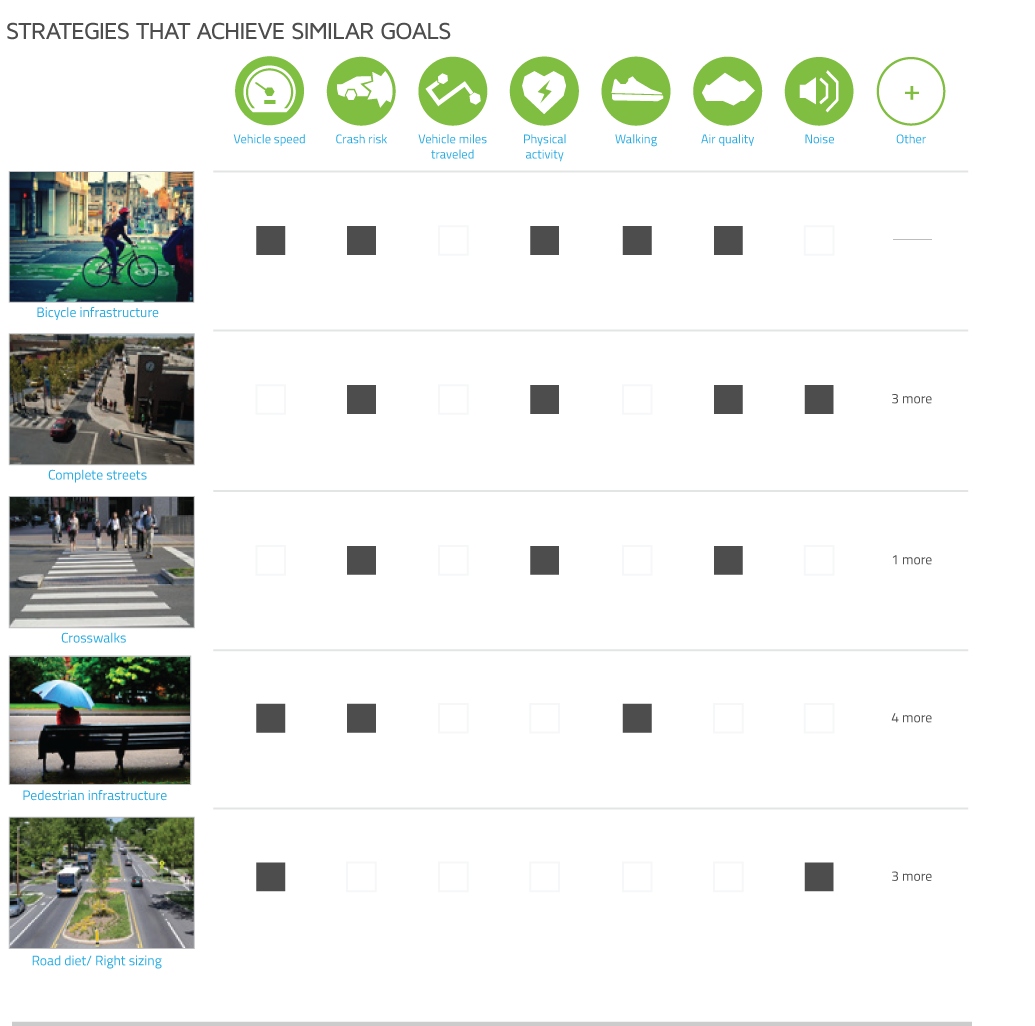
Task: Select the Walking shoe icon
Action: 636,91
